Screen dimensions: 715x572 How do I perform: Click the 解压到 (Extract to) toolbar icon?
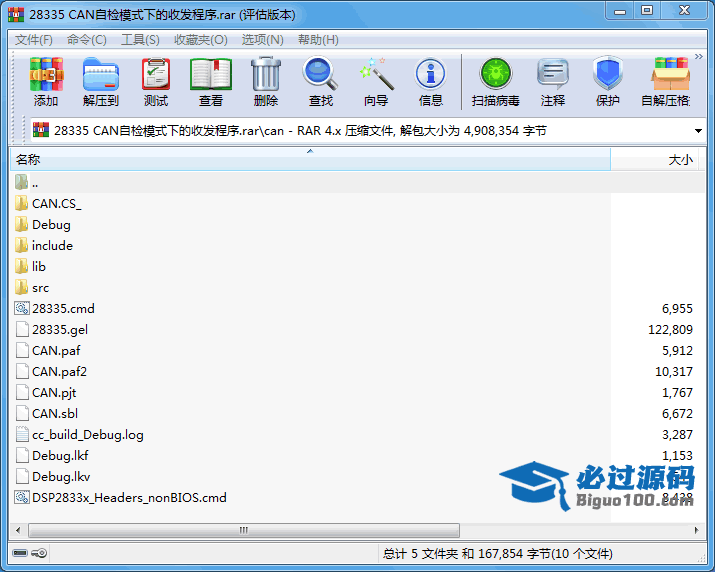click(100, 82)
